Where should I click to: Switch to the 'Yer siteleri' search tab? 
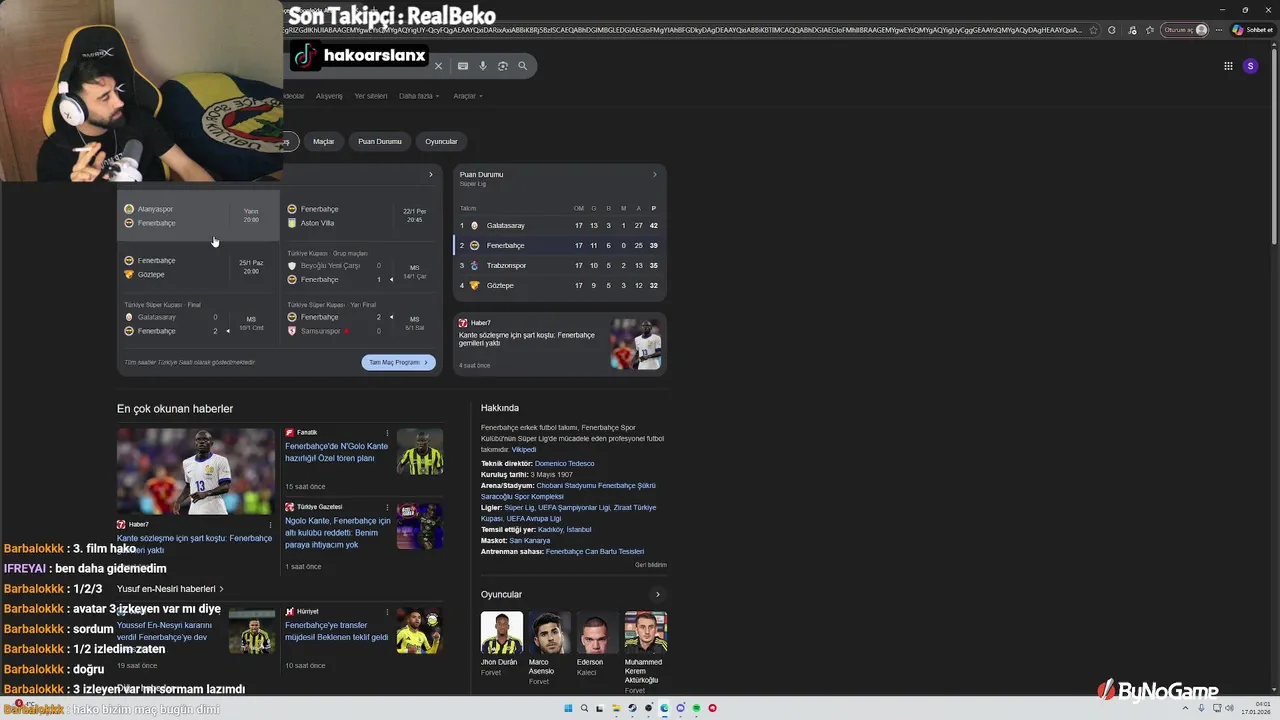pos(370,96)
